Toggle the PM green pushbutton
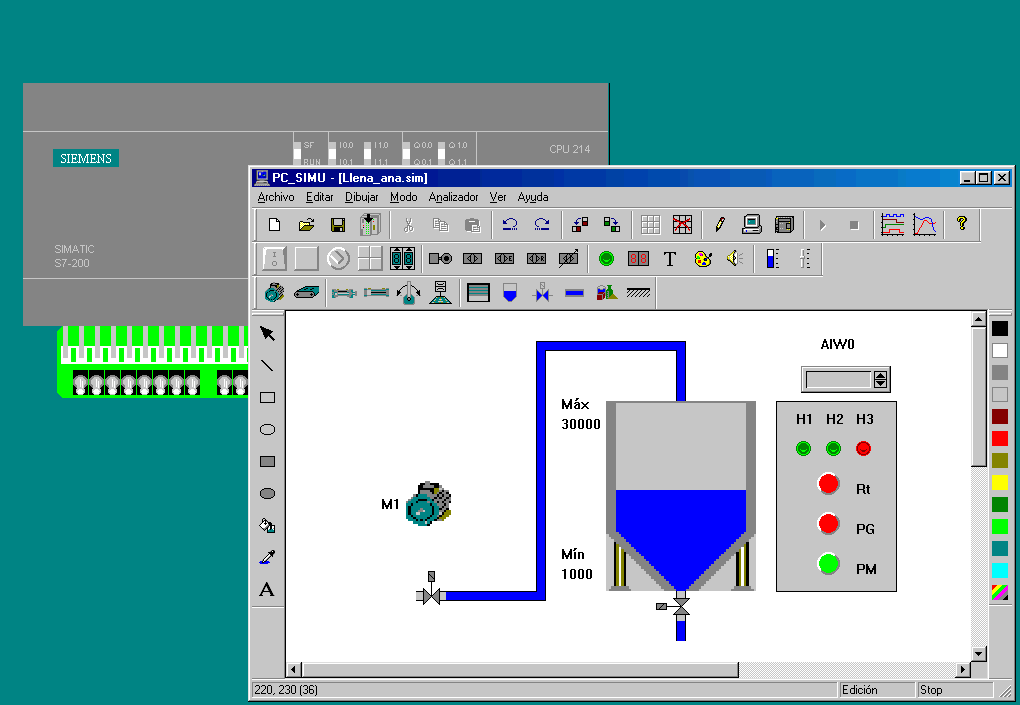This screenshot has width=1020, height=705. coord(828,564)
